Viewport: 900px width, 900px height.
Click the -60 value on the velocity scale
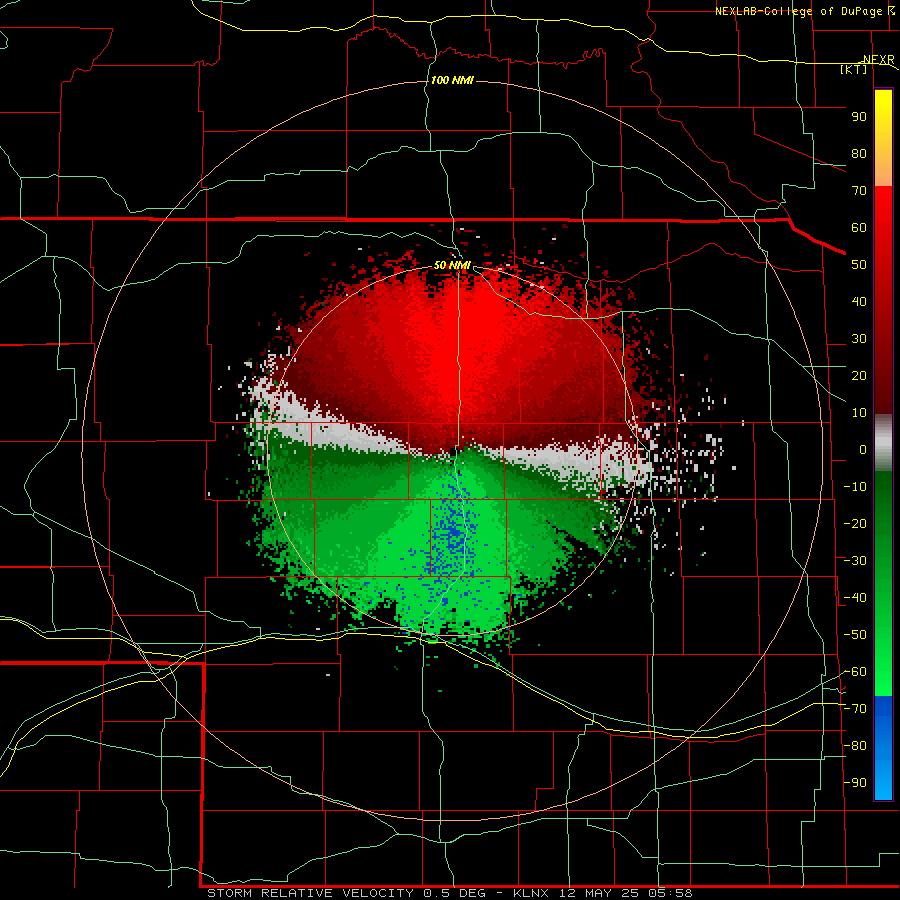(x=855, y=672)
